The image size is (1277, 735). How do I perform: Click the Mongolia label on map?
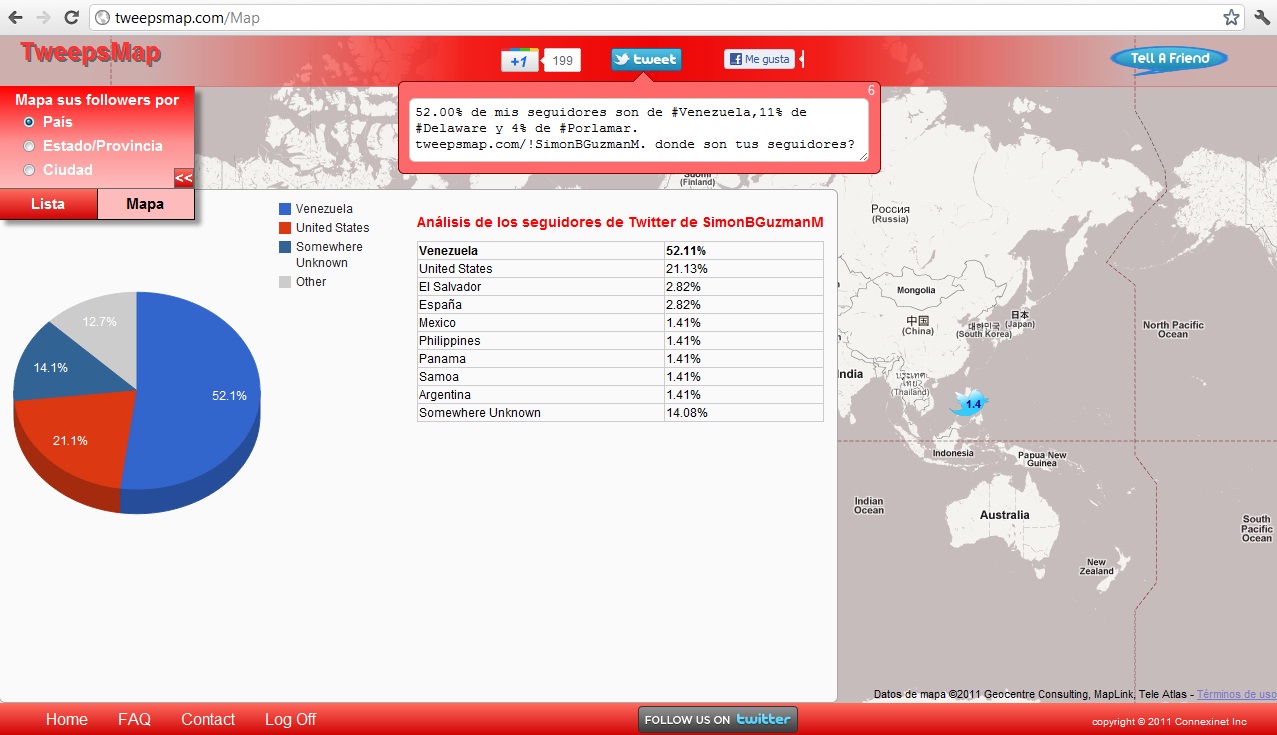pyautogui.click(x=916, y=290)
